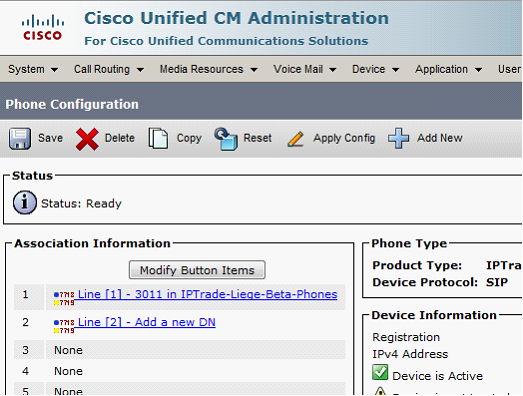Expand the Application dropdown arrow
The image size is (523, 396).
pyautogui.click(x=478, y=70)
